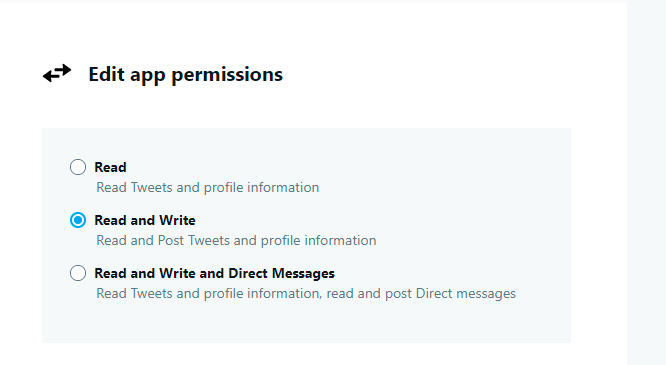Click the bold 'Read' option label
Screen dimensions: 666x365
pyautogui.click(x=110, y=167)
